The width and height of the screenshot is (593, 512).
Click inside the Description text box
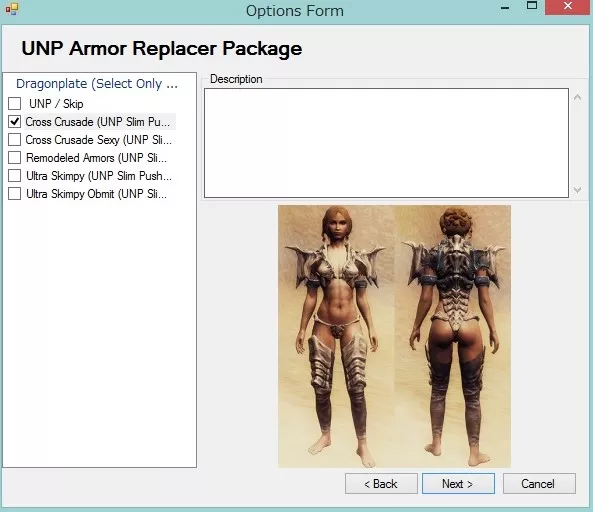[x=386, y=143]
